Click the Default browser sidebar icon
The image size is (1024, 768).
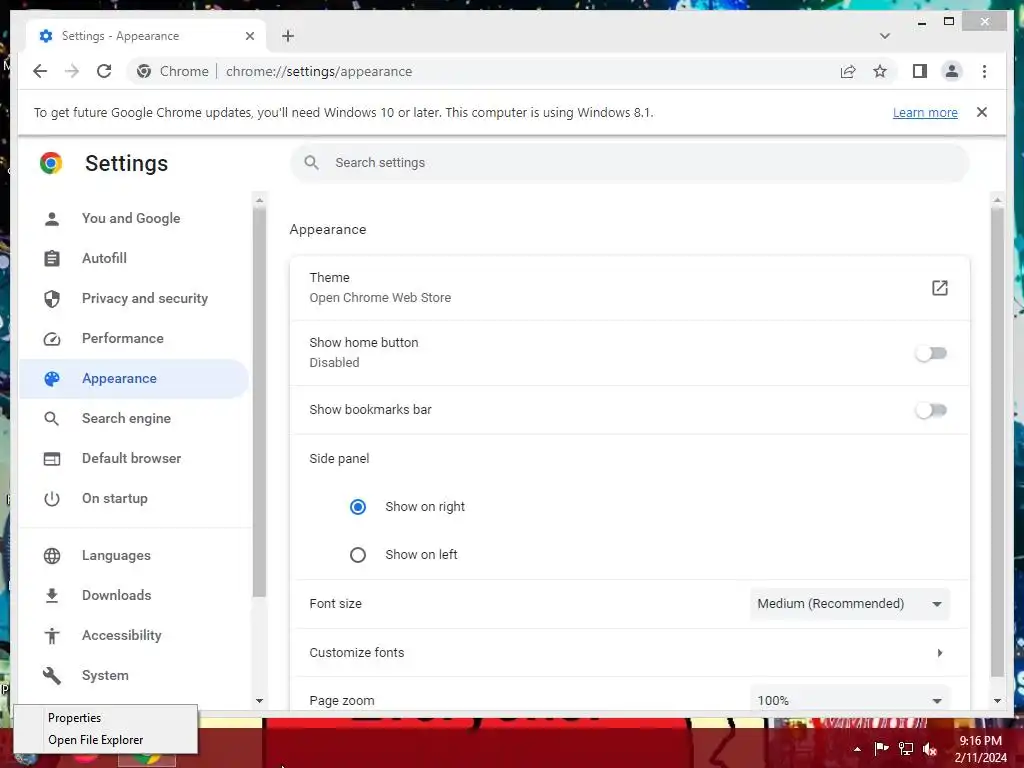coord(52,459)
